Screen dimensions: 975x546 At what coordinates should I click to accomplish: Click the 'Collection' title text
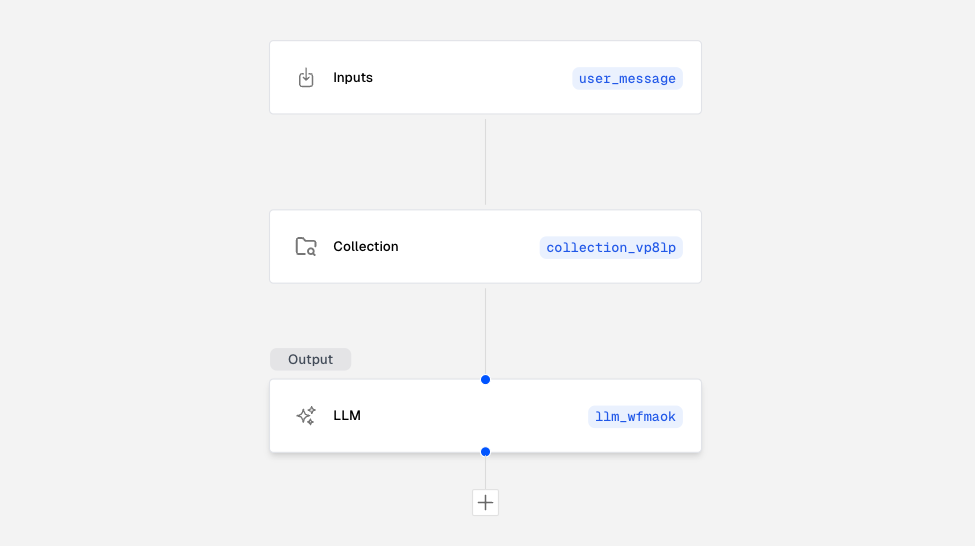point(366,247)
